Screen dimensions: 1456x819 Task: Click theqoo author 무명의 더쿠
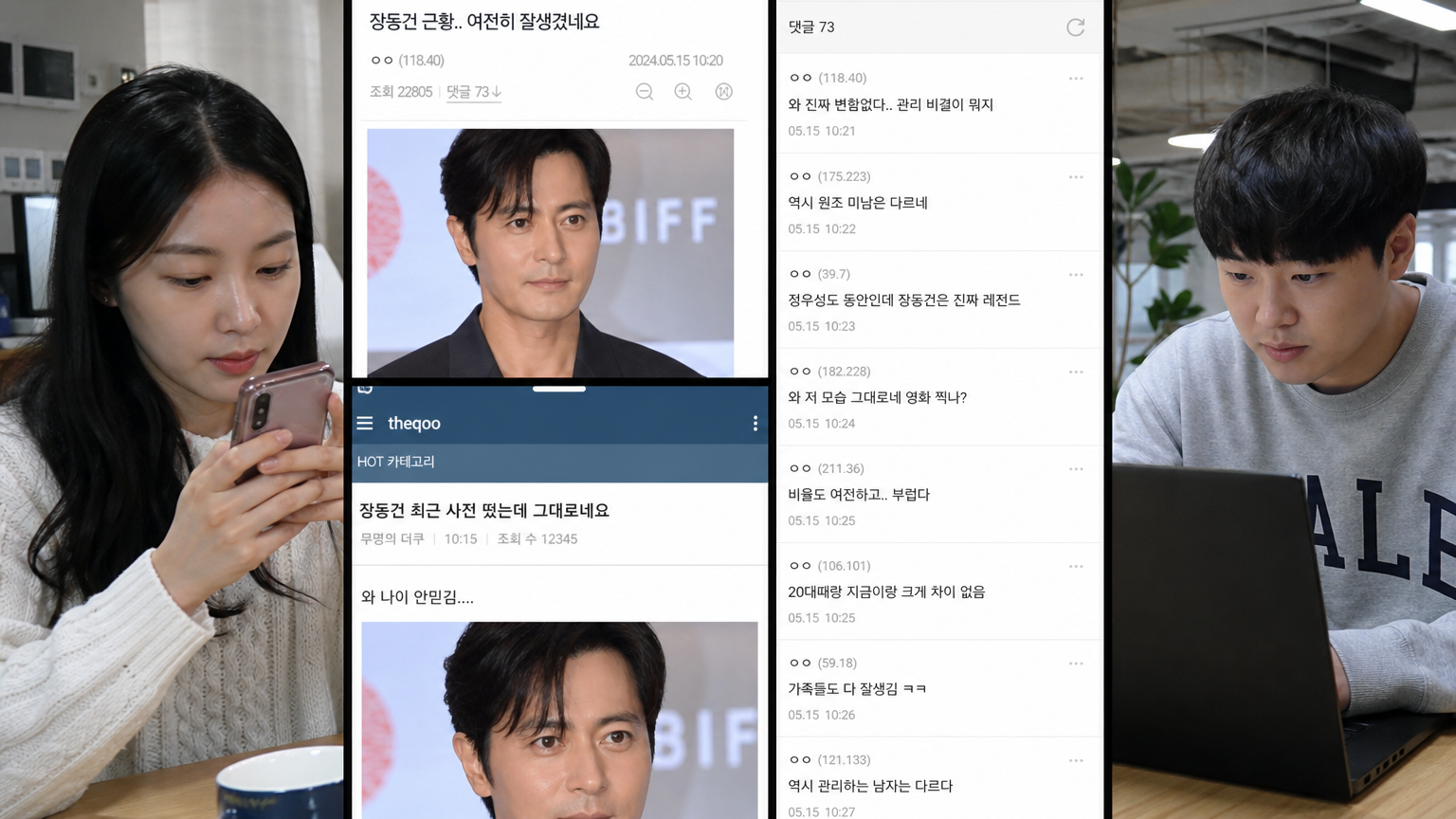pos(392,538)
